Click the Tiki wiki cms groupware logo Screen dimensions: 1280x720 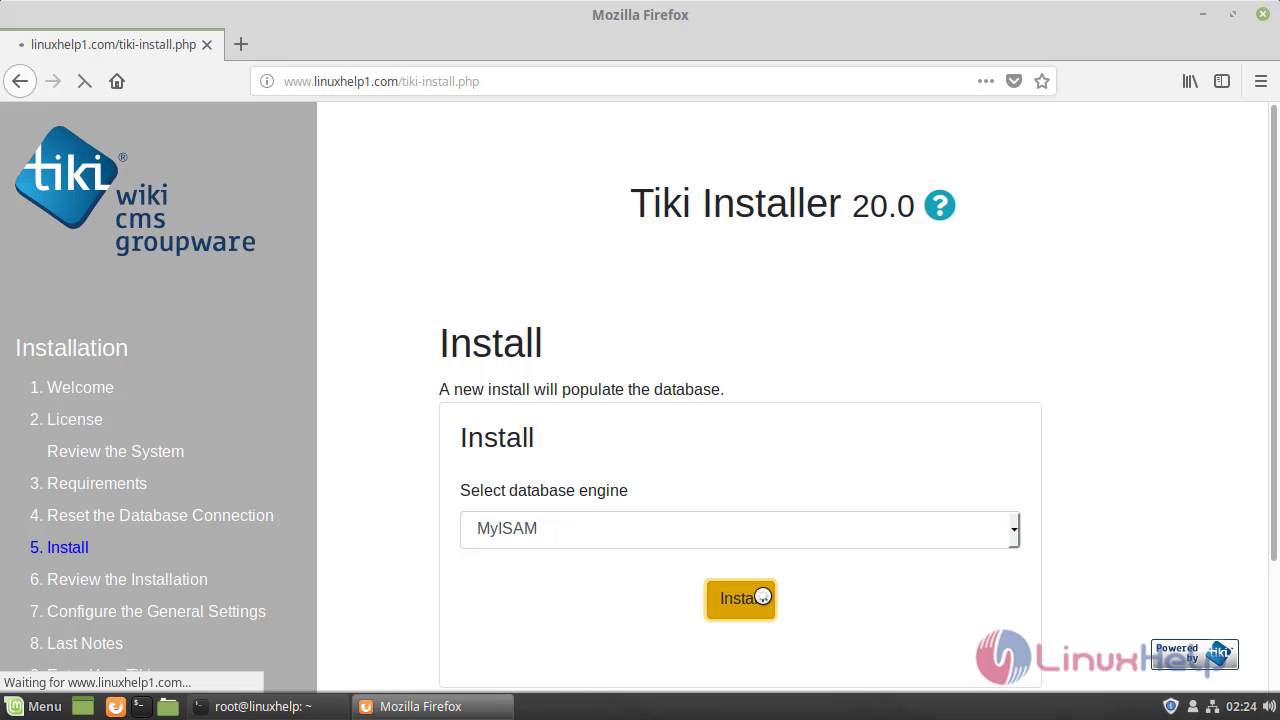point(135,191)
